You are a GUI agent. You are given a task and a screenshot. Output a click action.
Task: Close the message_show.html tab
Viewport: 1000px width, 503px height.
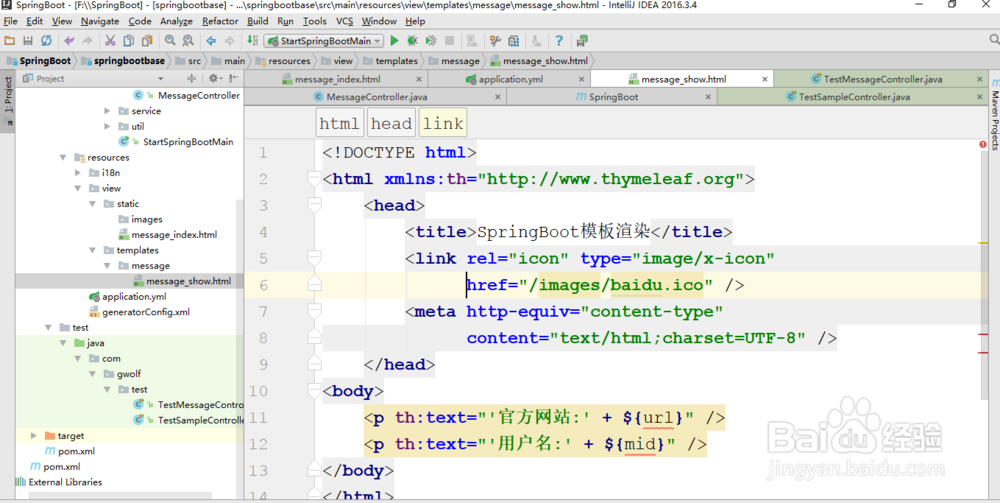tap(765, 79)
